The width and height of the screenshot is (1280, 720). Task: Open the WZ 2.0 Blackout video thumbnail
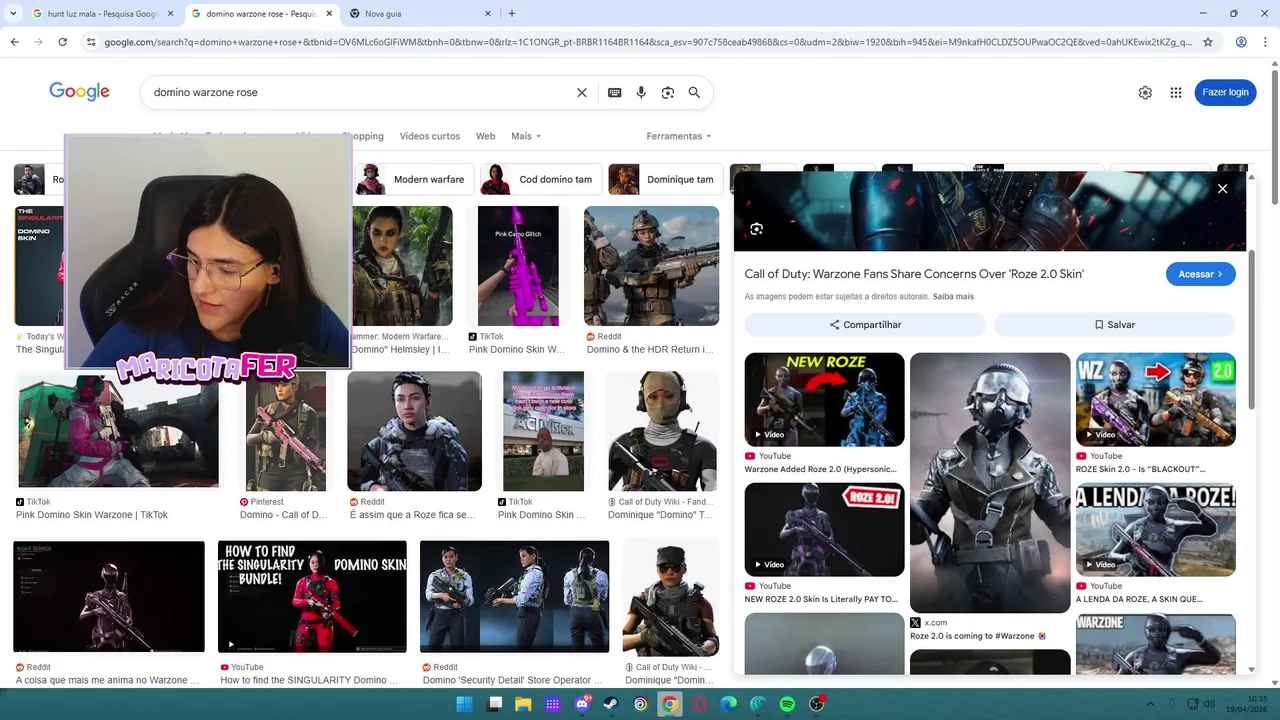pos(1155,399)
